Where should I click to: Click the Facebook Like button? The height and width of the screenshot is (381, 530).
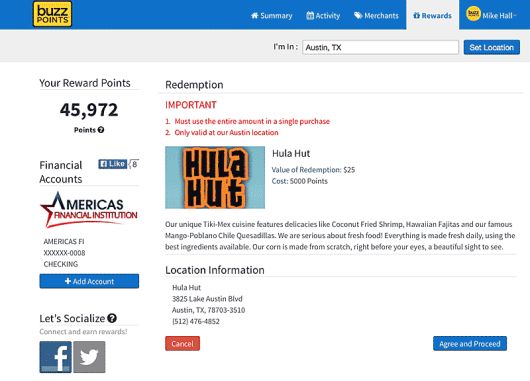pos(113,164)
